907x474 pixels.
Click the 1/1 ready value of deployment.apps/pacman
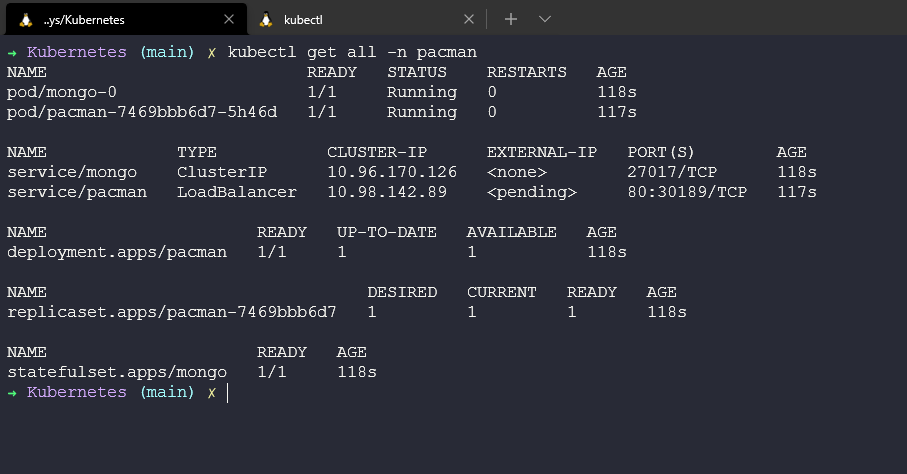click(x=272, y=252)
